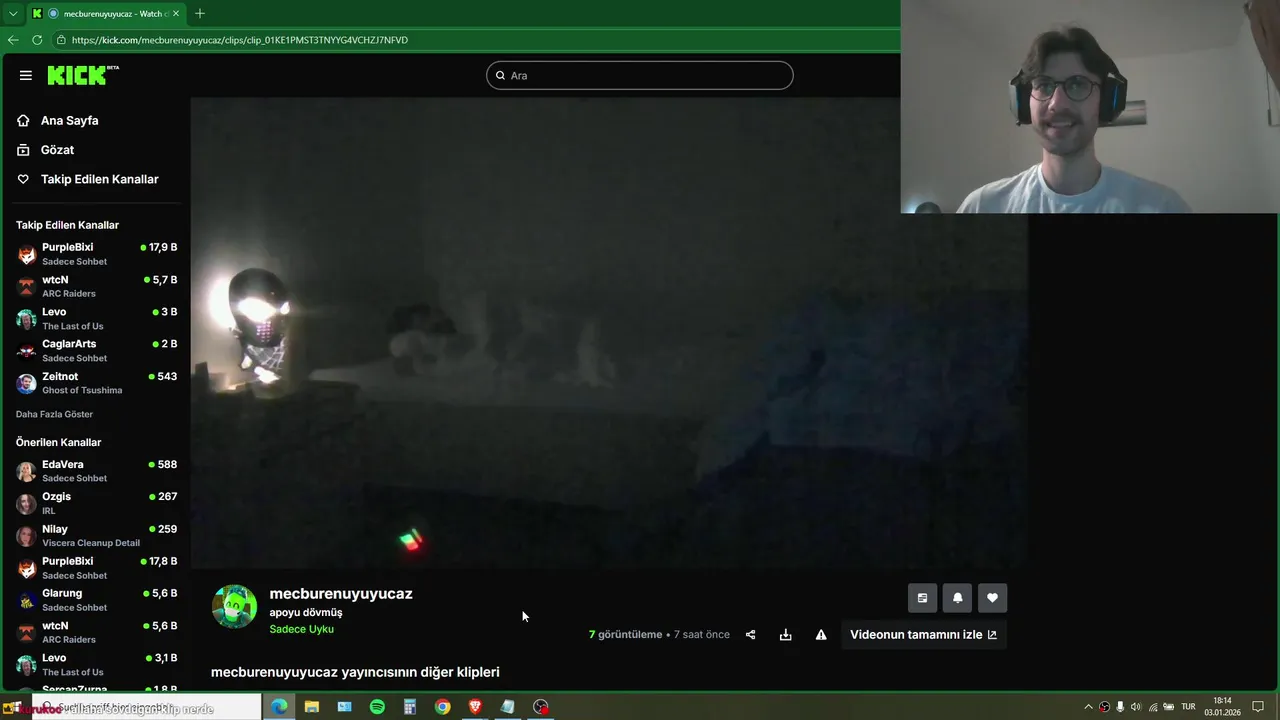Click the clip video player
1280x720 pixels.
tap(609, 333)
